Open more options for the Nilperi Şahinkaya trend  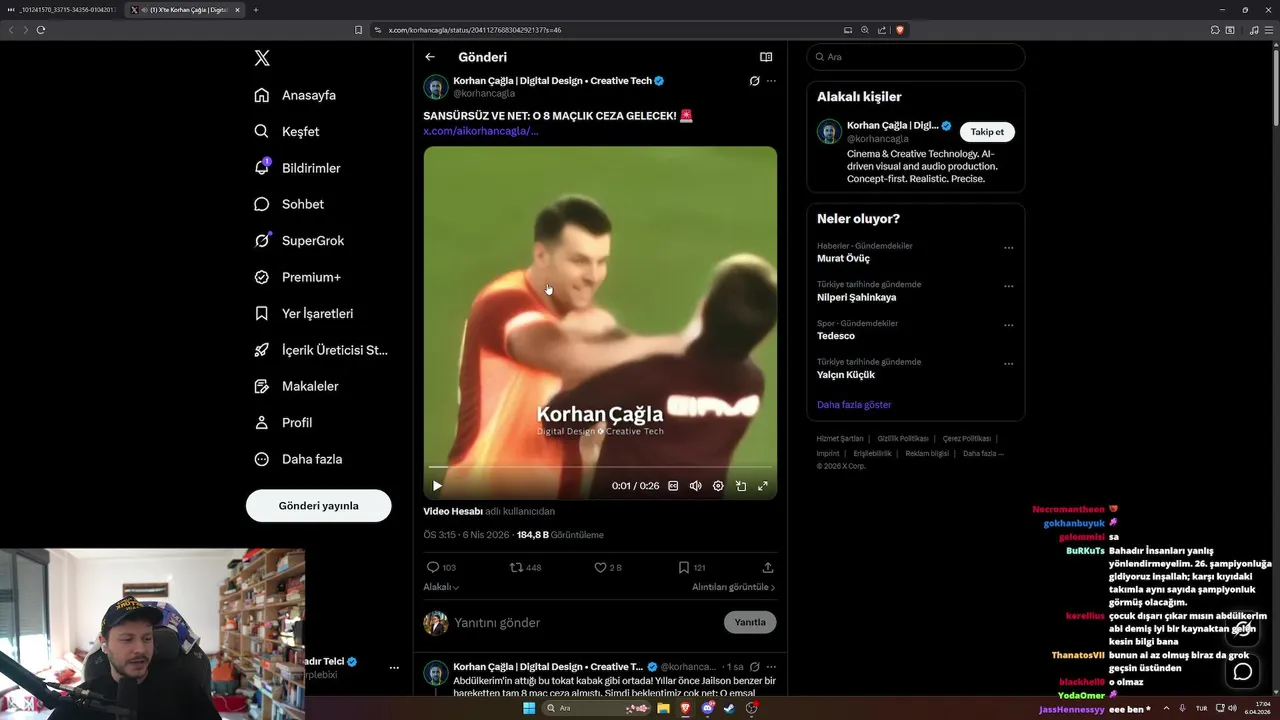[1008, 286]
